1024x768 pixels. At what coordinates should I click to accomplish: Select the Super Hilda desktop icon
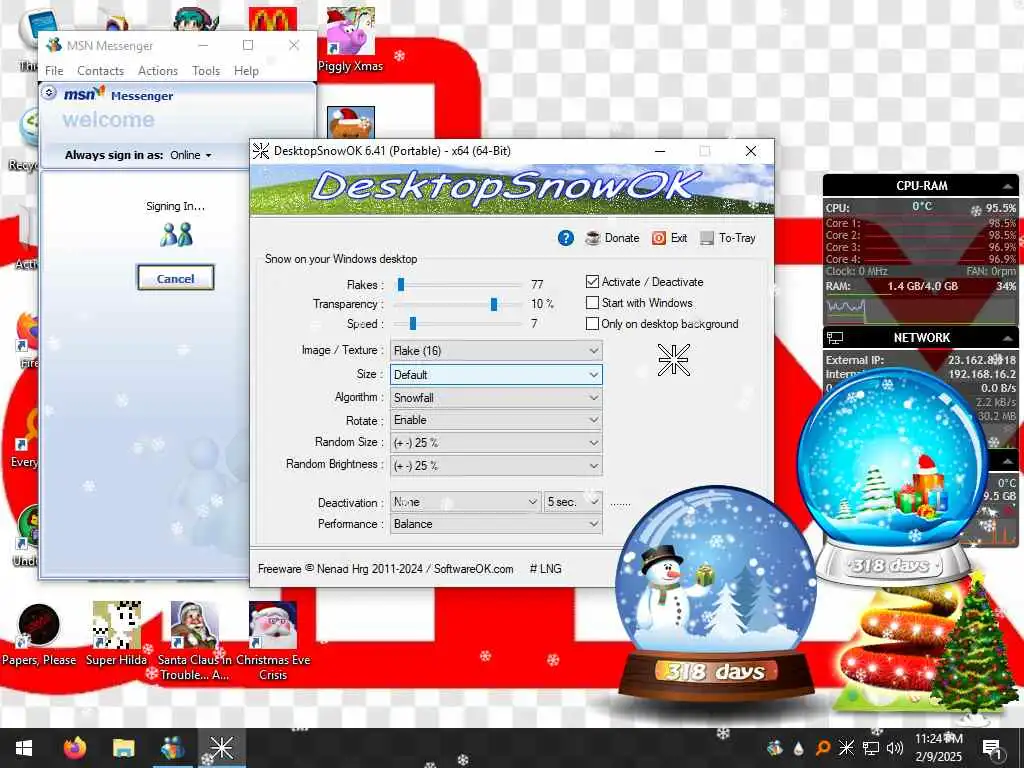[x=116, y=635]
